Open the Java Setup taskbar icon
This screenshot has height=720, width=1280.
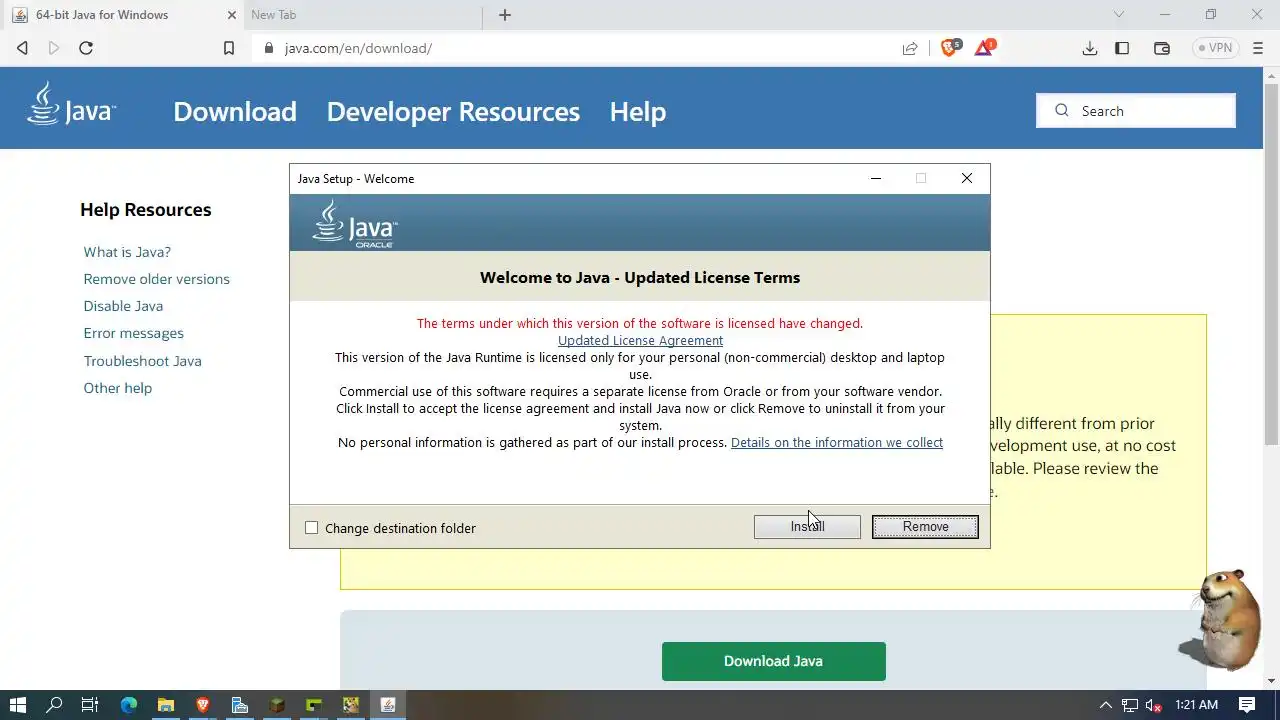point(388,705)
